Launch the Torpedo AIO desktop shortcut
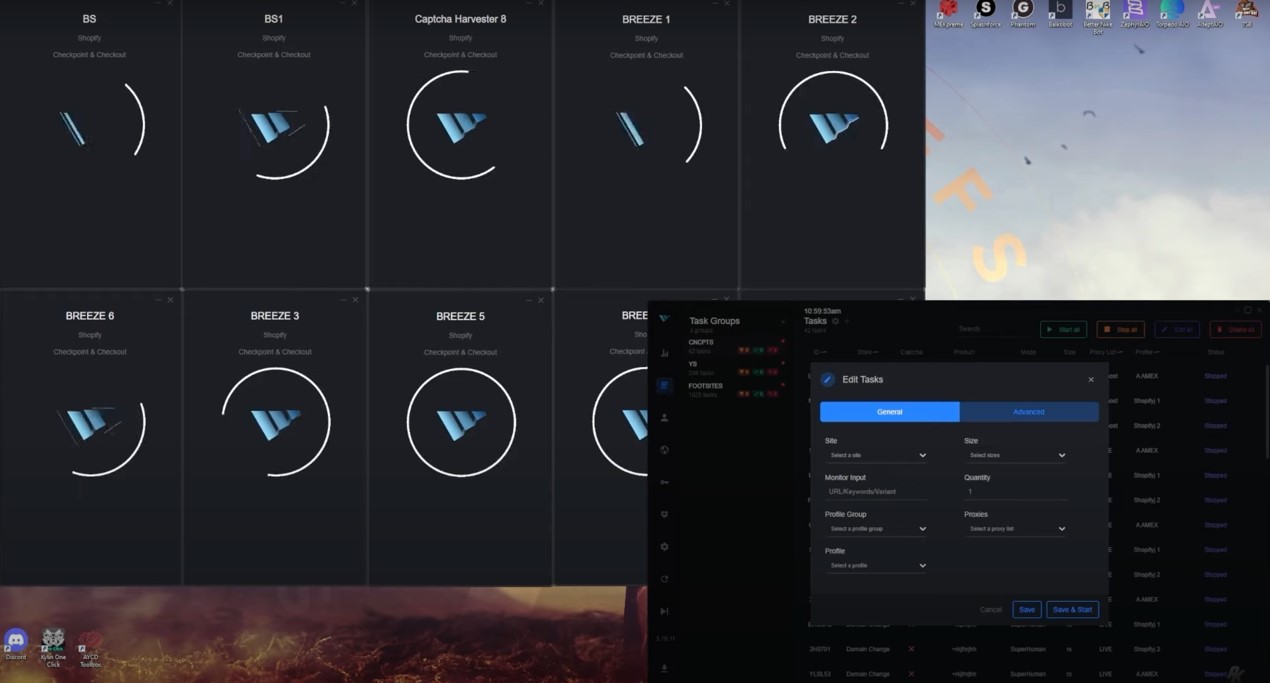Image resolution: width=1270 pixels, height=683 pixels. [x=1171, y=13]
